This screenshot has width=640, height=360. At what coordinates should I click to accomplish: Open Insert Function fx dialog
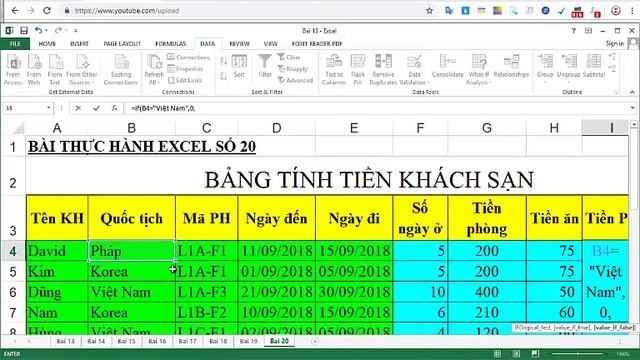pyautogui.click(x=114, y=108)
